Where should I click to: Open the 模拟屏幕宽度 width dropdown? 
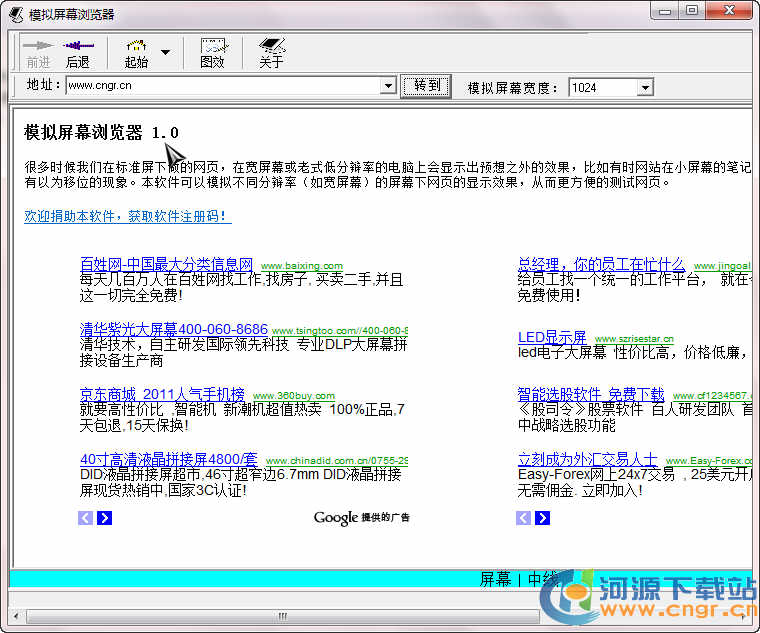click(x=644, y=88)
